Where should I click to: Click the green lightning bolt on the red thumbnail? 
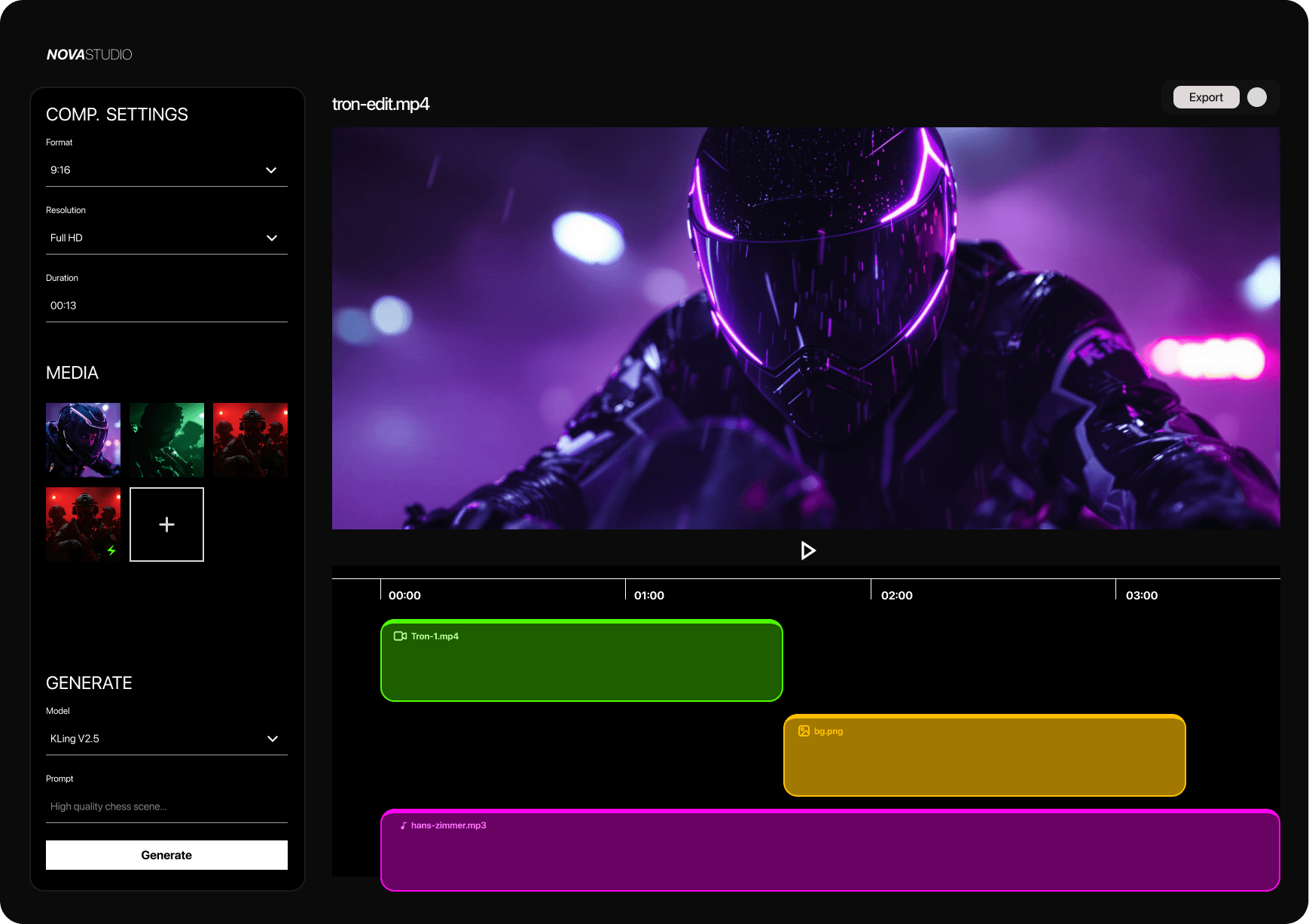pyautogui.click(x=111, y=550)
